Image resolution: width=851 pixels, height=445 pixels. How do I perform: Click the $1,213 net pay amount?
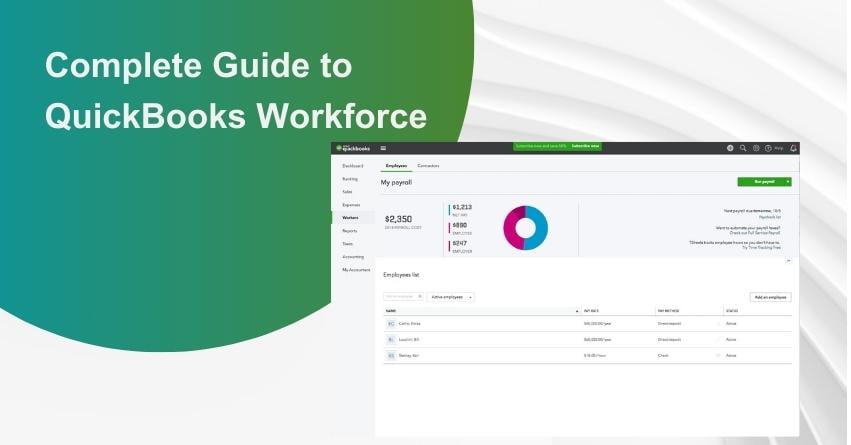(x=462, y=207)
